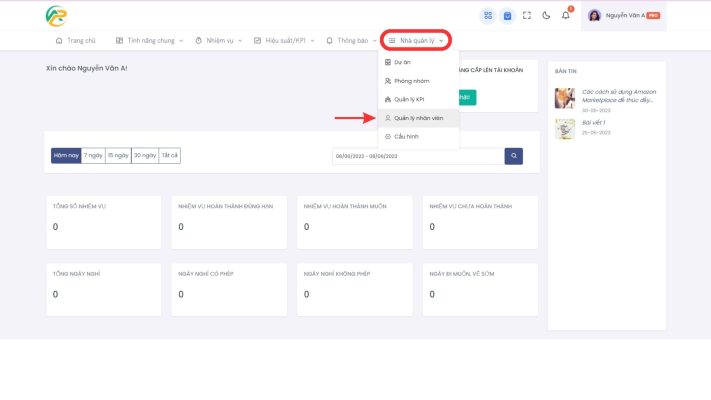Click the clock icon beside Nhiệm vụ

pos(199,40)
